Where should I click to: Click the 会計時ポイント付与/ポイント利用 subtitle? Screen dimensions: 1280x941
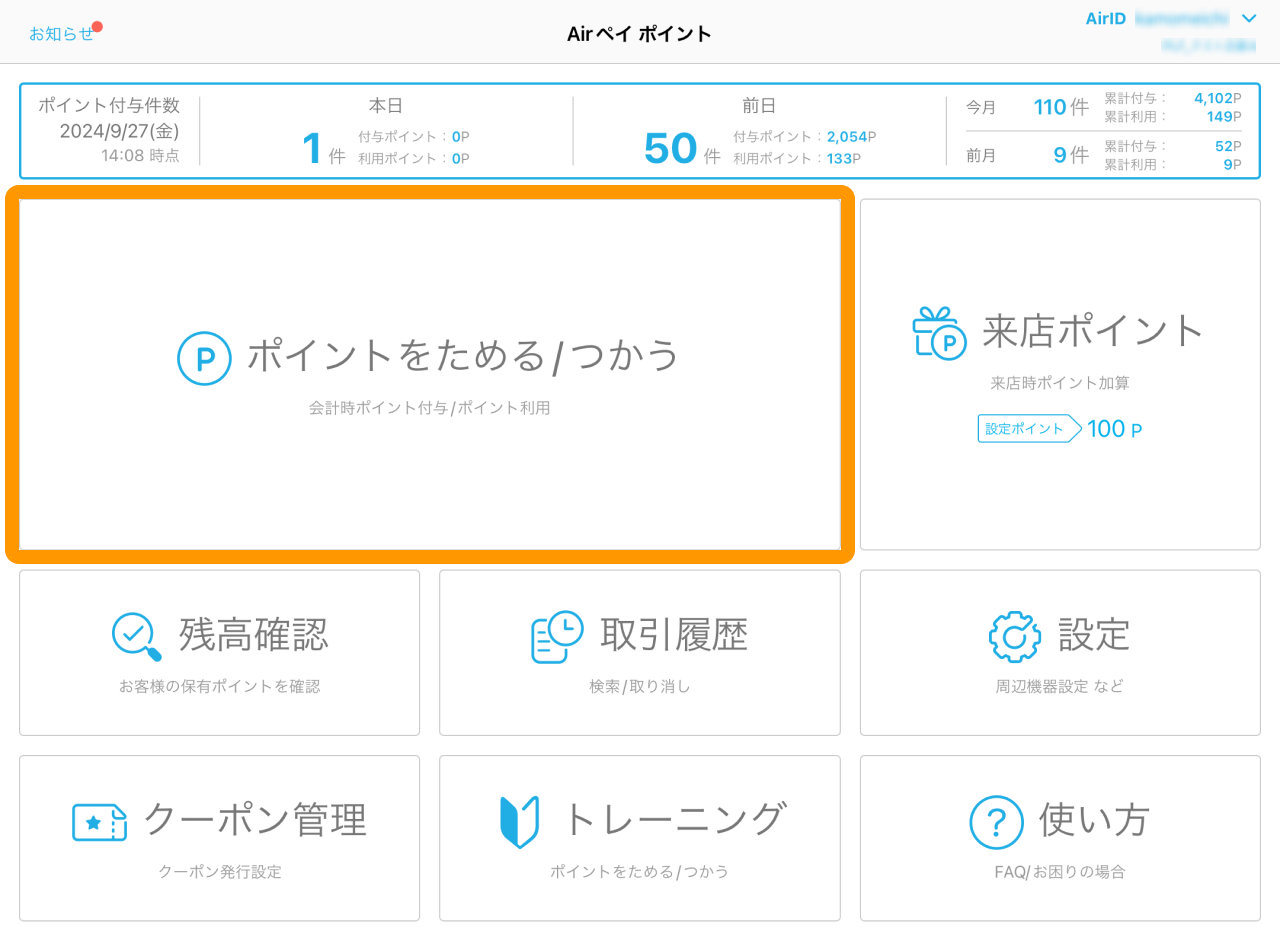(430, 408)
